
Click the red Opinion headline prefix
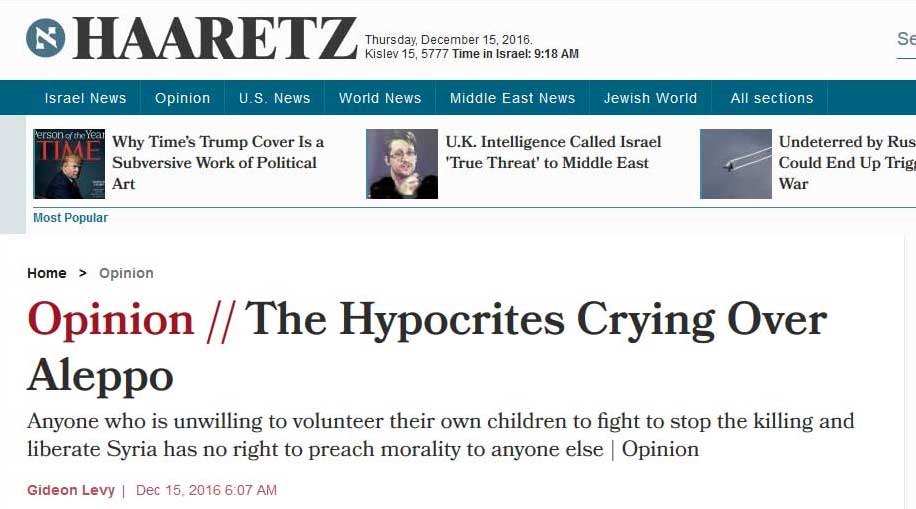pos(111,320)
